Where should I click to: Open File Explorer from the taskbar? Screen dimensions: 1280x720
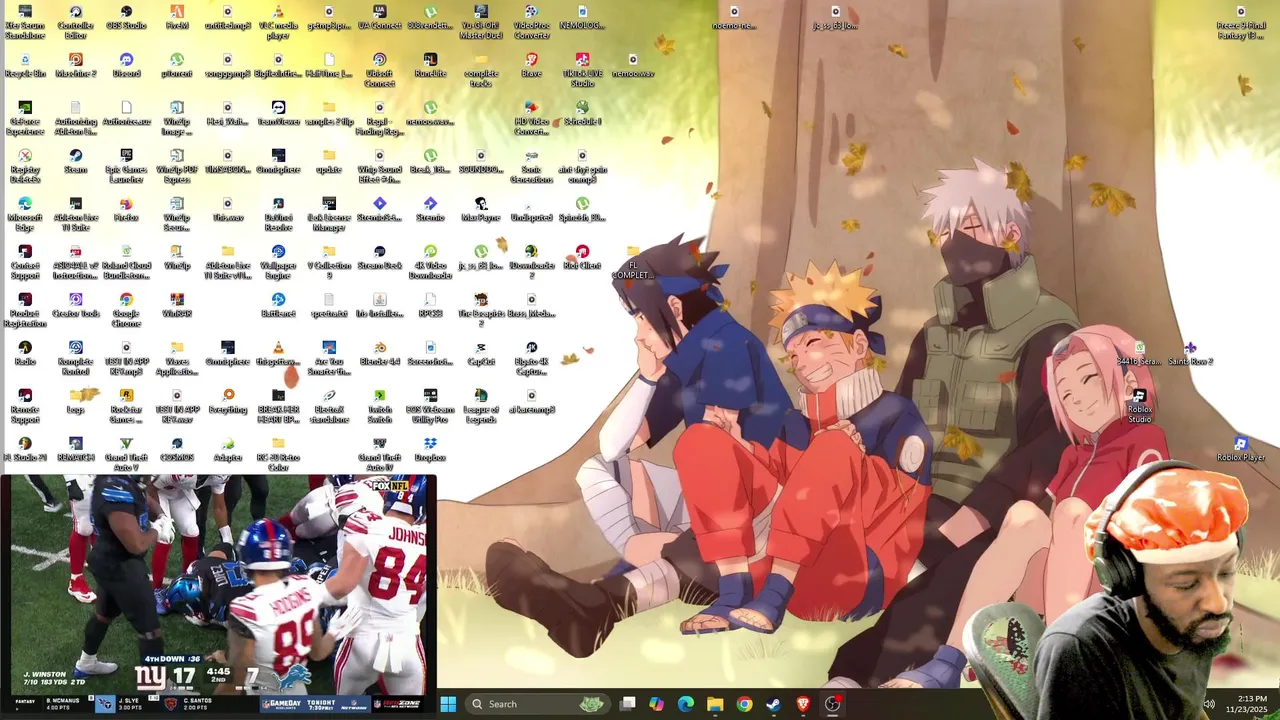tap(715, 704)
